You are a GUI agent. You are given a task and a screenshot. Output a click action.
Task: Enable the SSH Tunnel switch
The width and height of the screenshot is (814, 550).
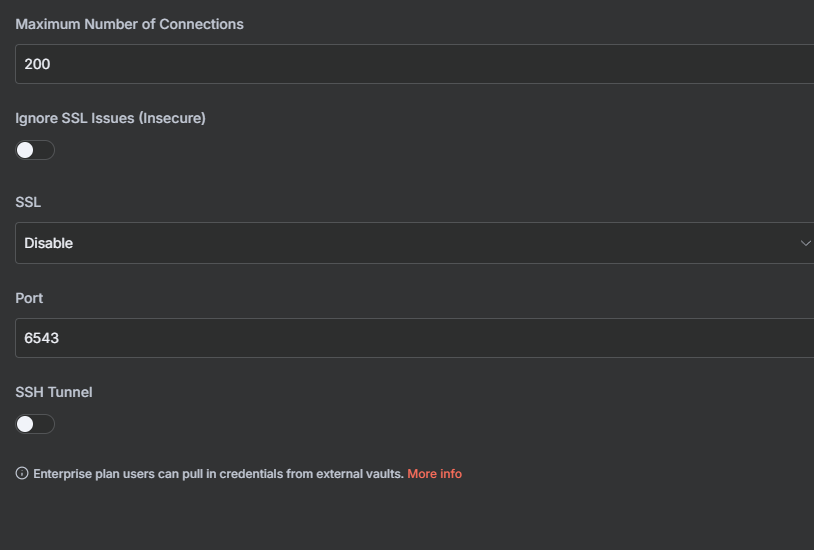35,424
